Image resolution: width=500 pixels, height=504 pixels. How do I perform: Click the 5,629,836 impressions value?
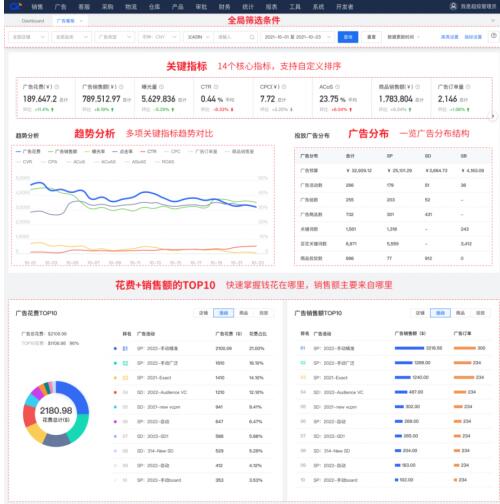click(x=158, y=99)
